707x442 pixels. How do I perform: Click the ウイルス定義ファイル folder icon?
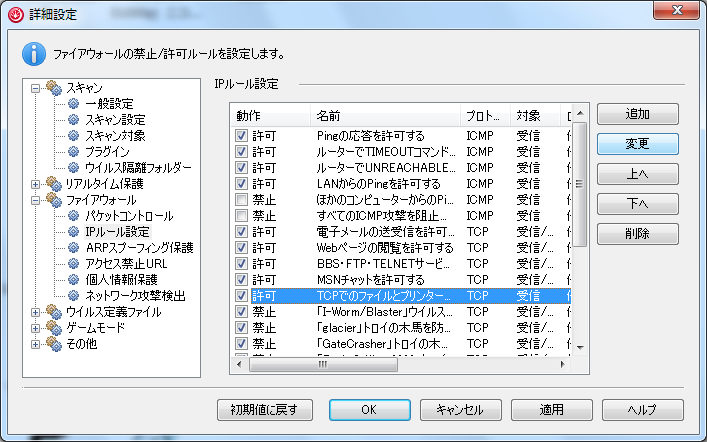coord(55,312)
